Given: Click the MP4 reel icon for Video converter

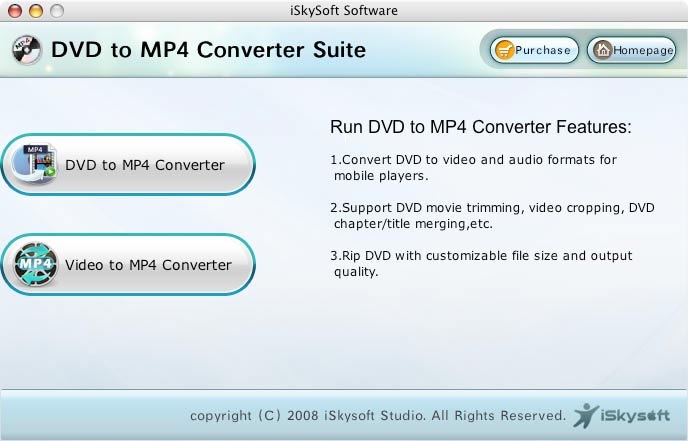Looking at the screenshot, I should pos(35,264).
